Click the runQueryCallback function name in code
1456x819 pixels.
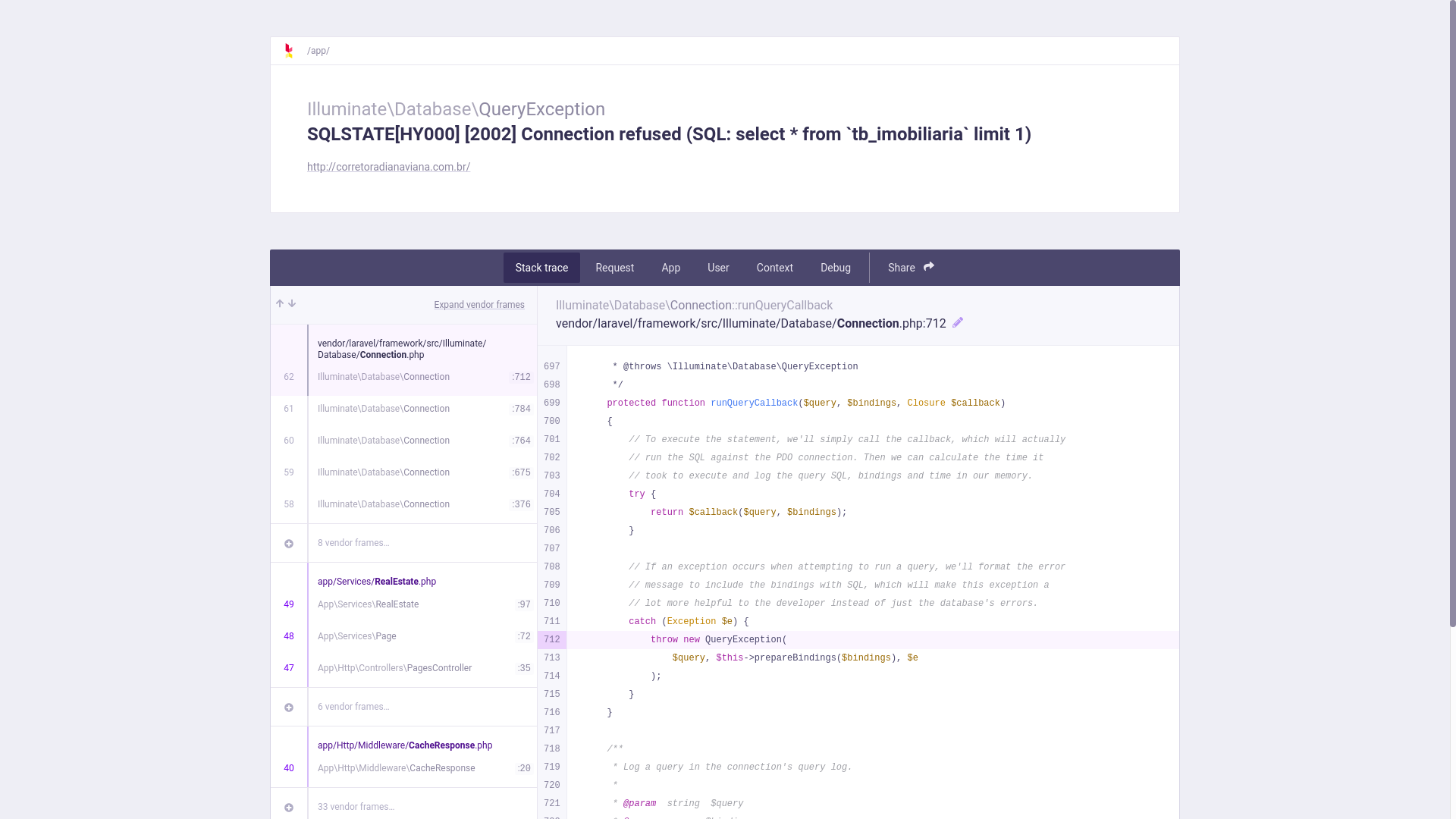tap(754, 403)
